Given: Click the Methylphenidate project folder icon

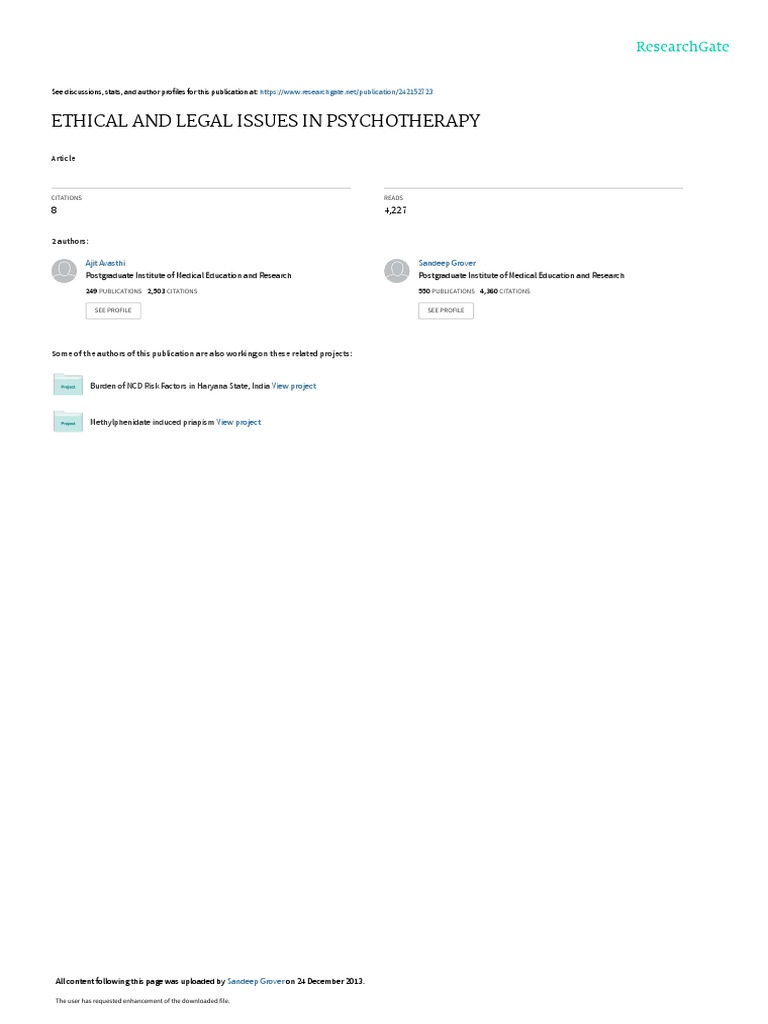Looking at the screenshot, I should click(68, 421).
